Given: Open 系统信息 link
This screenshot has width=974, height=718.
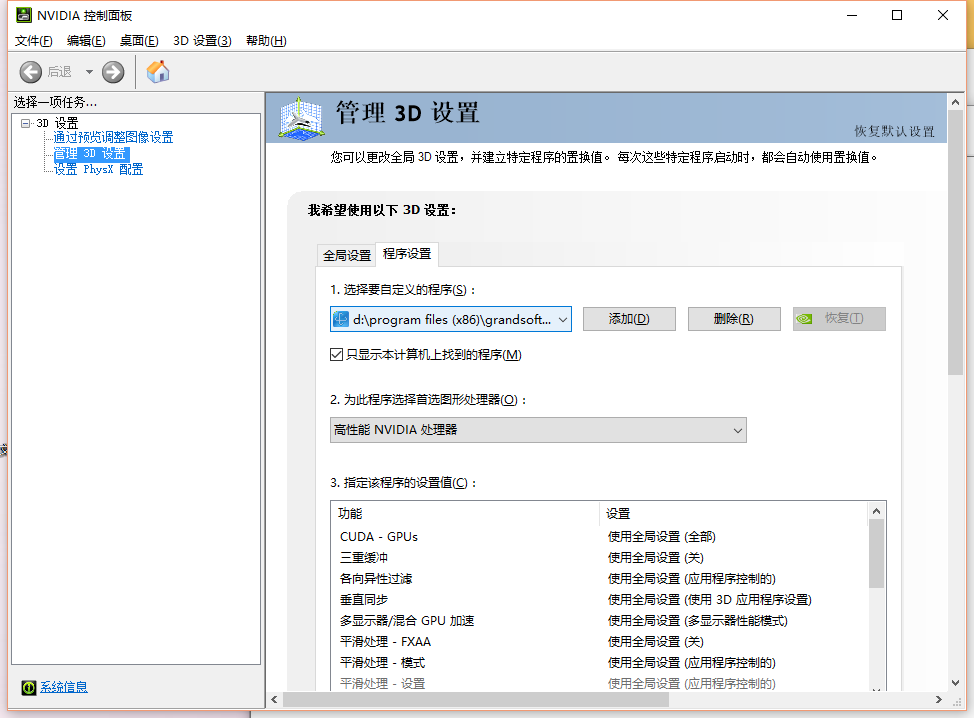Looking at the screenshot, I should coord(64,687).
